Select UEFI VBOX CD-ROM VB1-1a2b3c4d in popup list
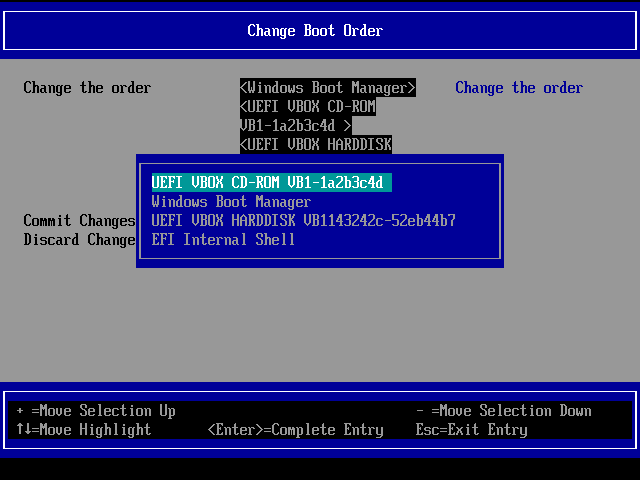The width and height of the screenshot is (640, 480). [x=271, y=182]
